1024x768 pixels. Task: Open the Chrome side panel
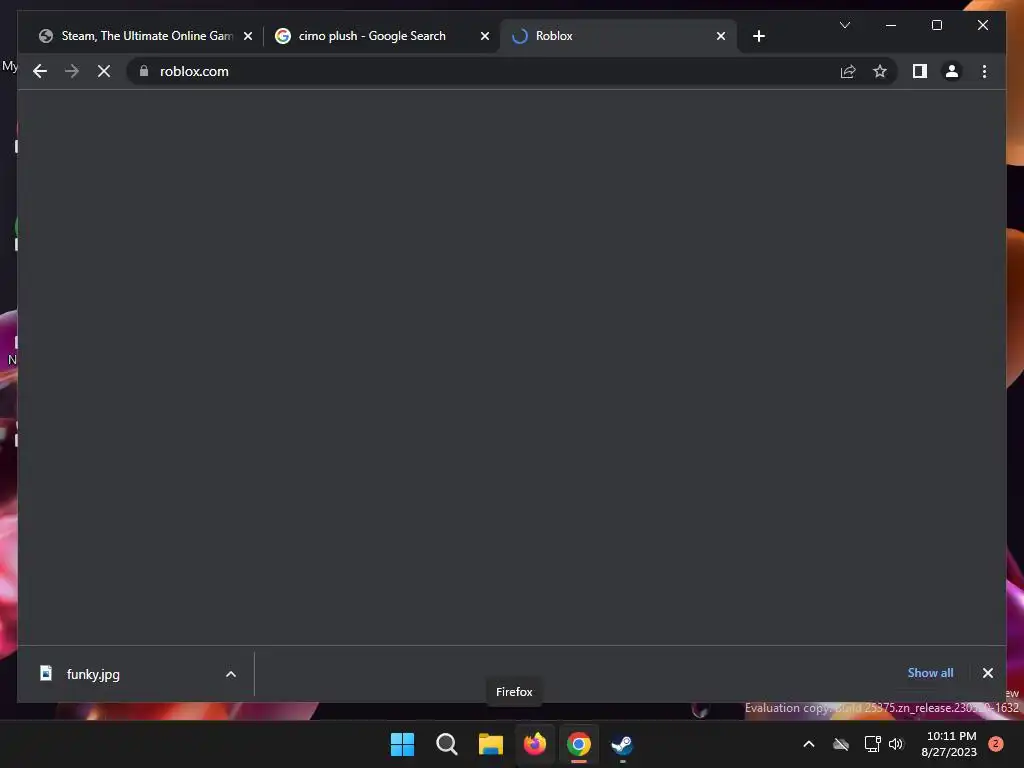[920, 71]
